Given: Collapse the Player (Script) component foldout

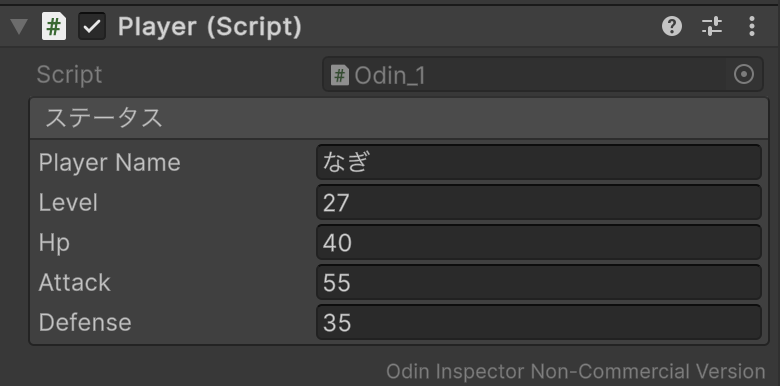Looking at the screenshot, I should [19, 26].
